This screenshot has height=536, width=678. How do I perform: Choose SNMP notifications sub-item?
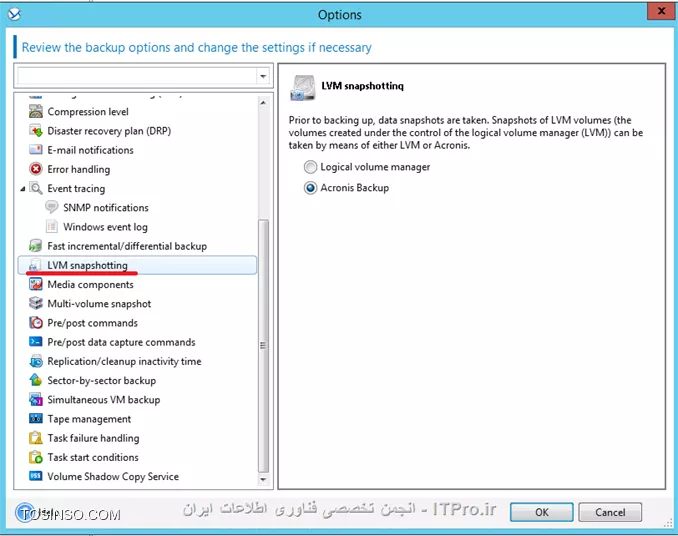[106, 207]
